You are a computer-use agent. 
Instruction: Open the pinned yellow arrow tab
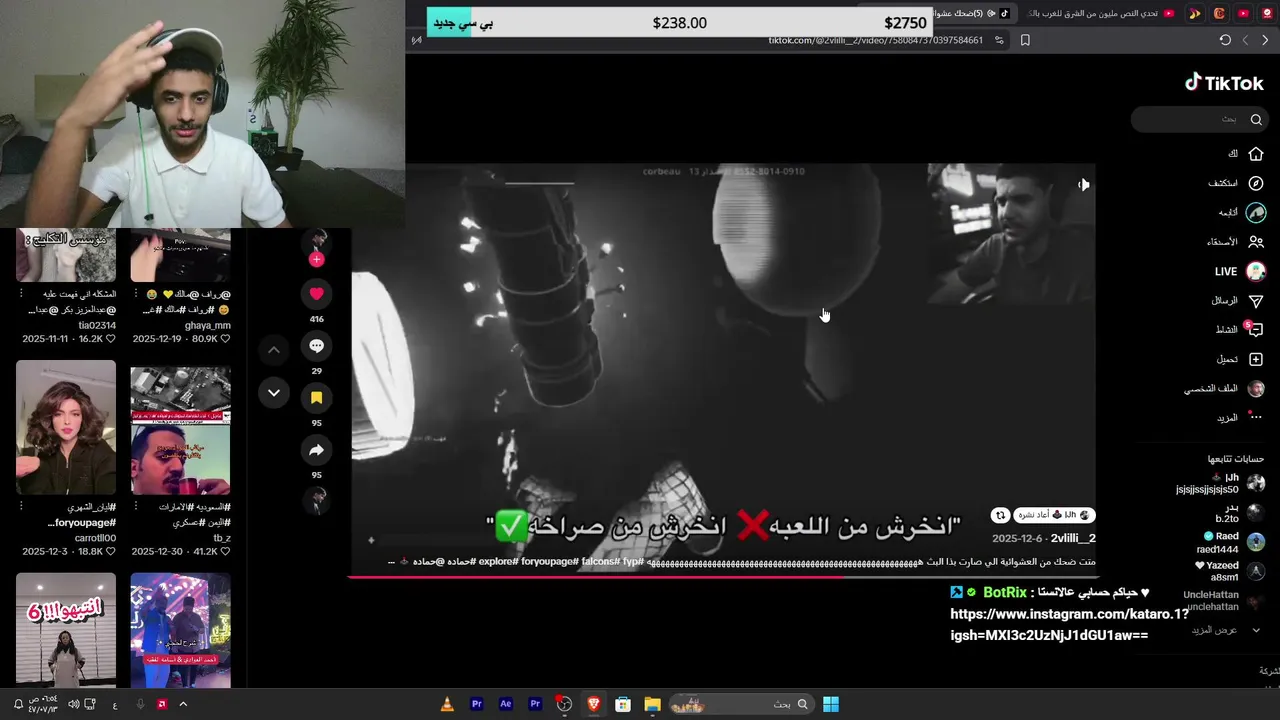(x=1194, y=13)
